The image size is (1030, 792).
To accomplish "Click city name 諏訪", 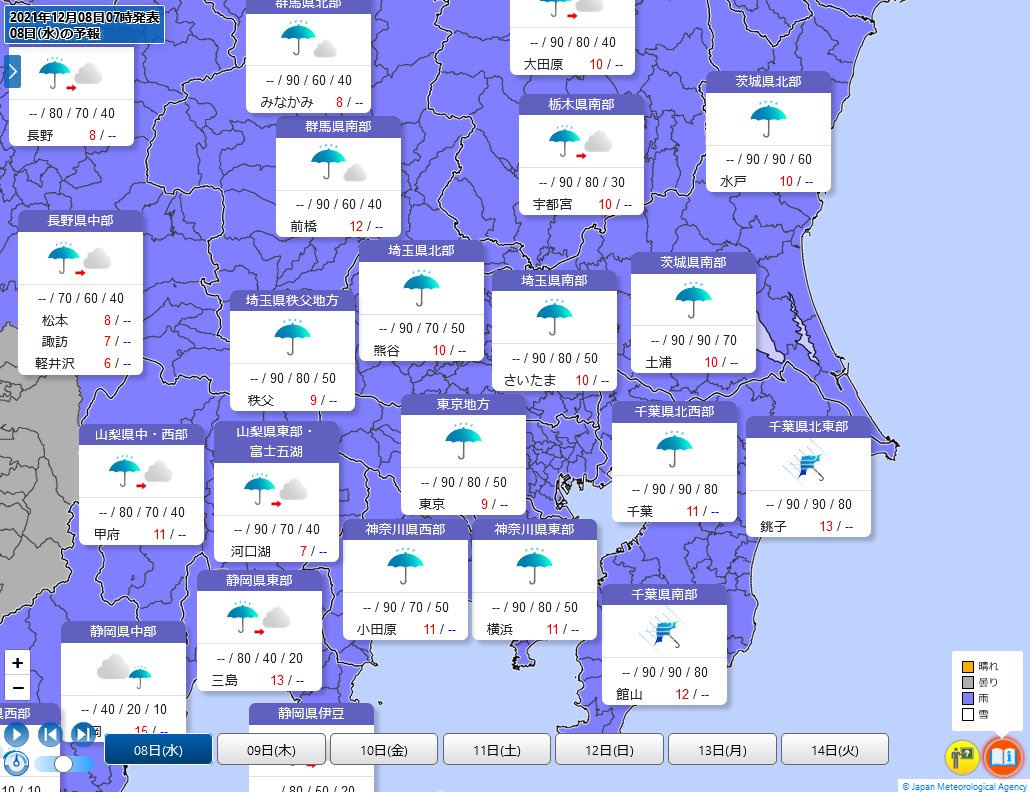I will [55, 341].
